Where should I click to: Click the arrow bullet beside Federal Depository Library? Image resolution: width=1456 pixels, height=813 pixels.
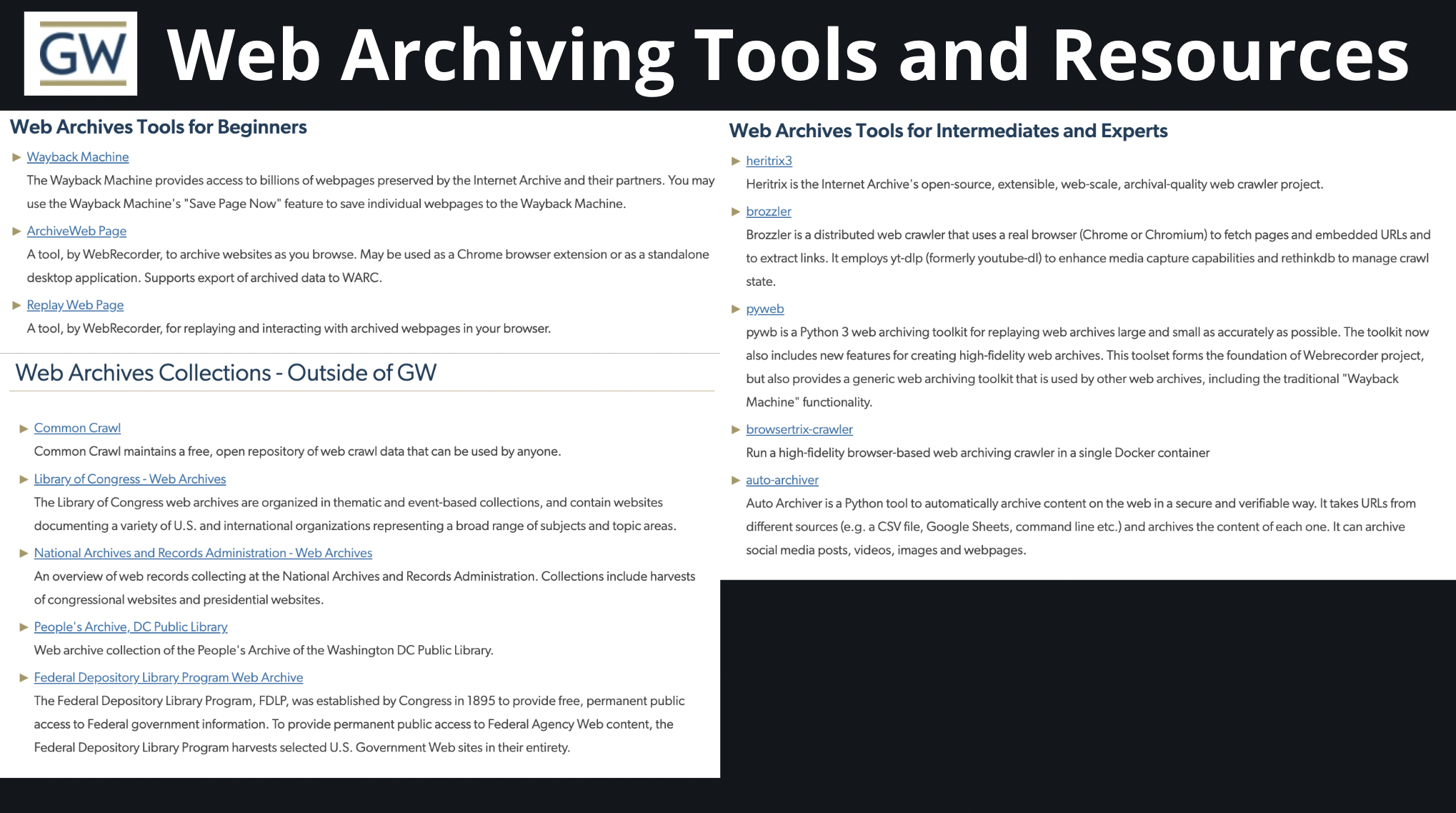coord(24,677)
